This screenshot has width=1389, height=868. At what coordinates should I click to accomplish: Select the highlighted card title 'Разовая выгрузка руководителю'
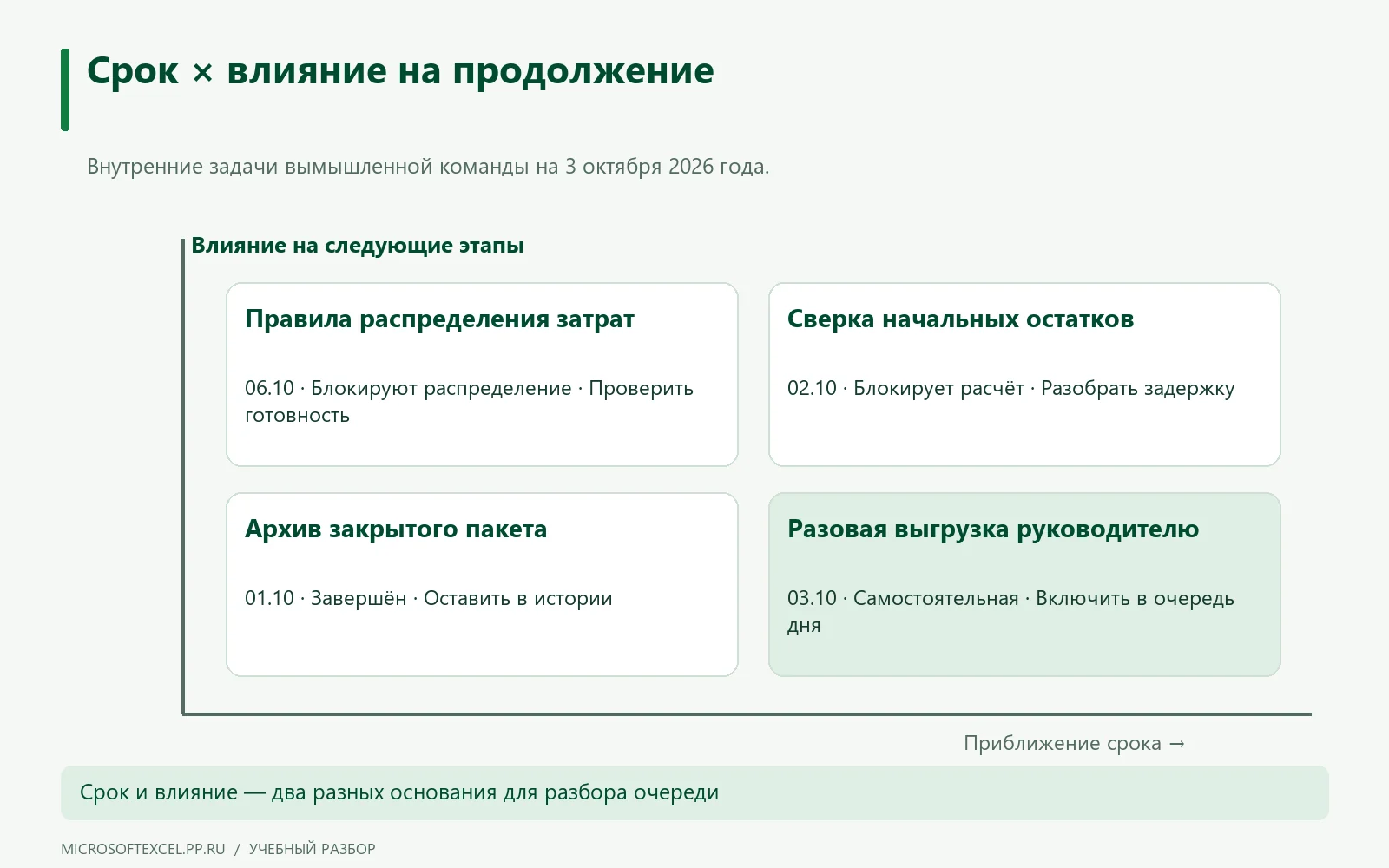[x=993, y=529]
